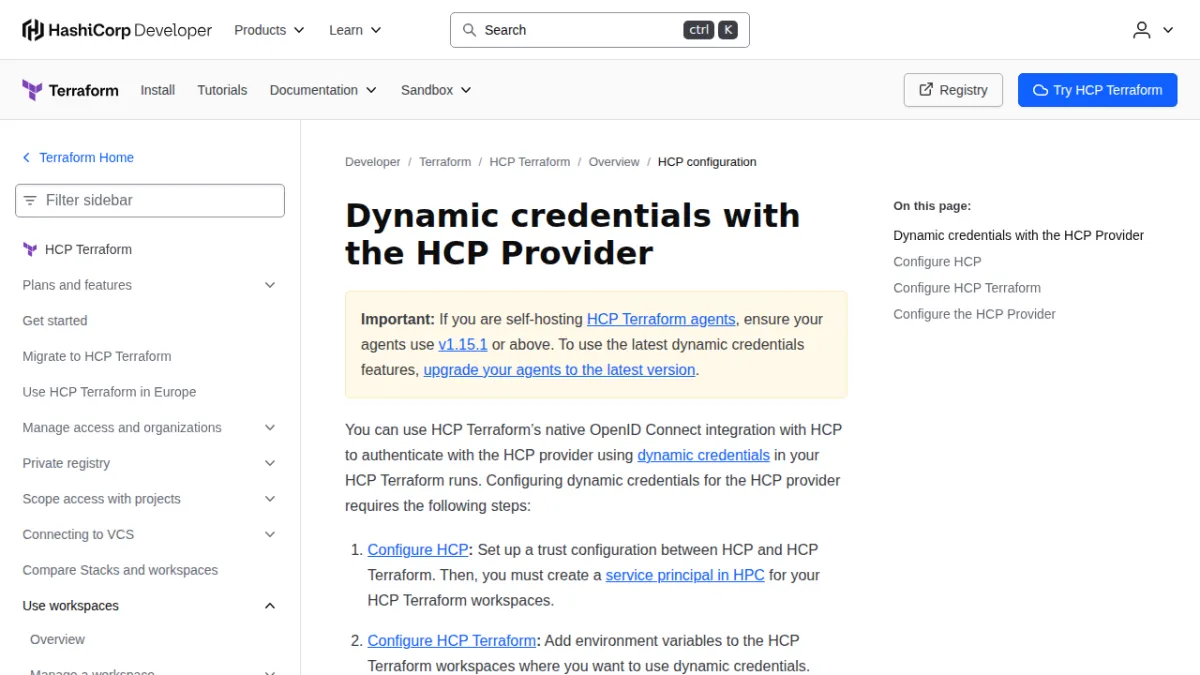Open Migrate to HCP Terraform sidebar item

tap(97, 356)
